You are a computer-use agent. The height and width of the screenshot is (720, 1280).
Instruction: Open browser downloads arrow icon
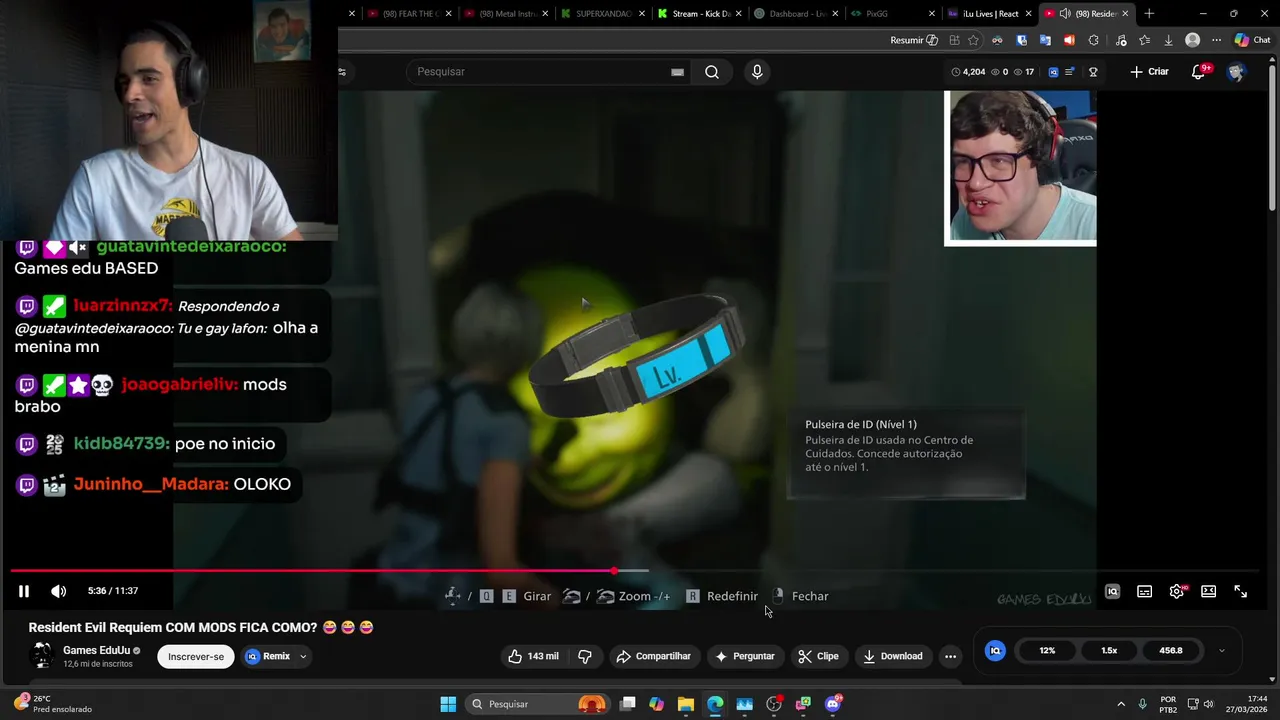click(x=1168, y=40)
